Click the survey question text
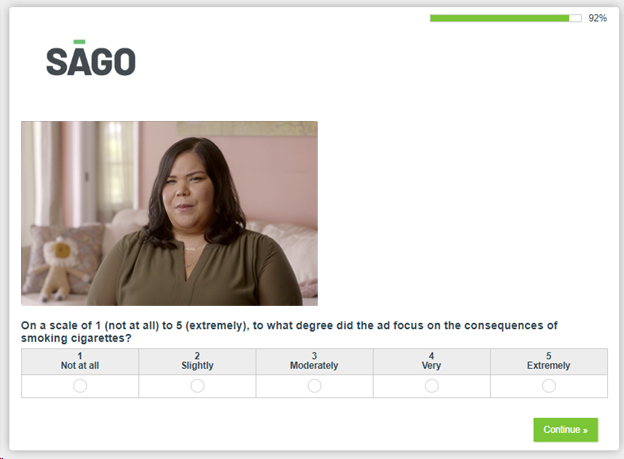624x459 pixels. point(289,332)
